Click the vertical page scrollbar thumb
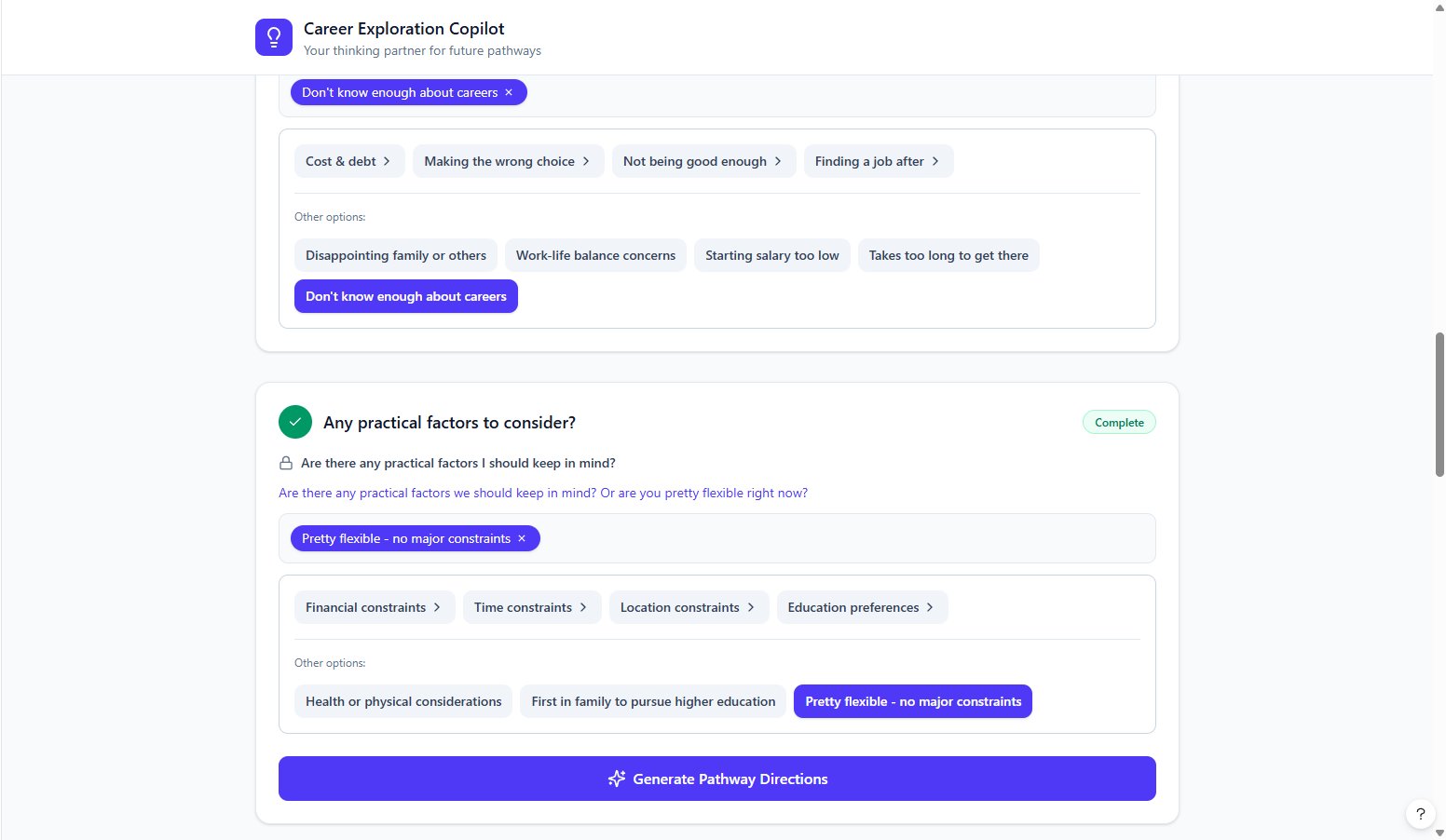 pos(1439,404)
